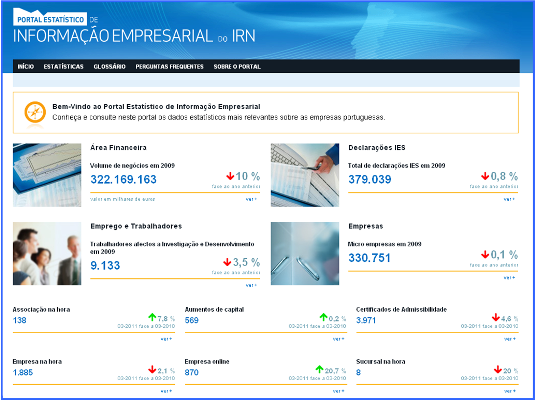
Task: Click red arrow next to 4,6 %
Action: 496,317
